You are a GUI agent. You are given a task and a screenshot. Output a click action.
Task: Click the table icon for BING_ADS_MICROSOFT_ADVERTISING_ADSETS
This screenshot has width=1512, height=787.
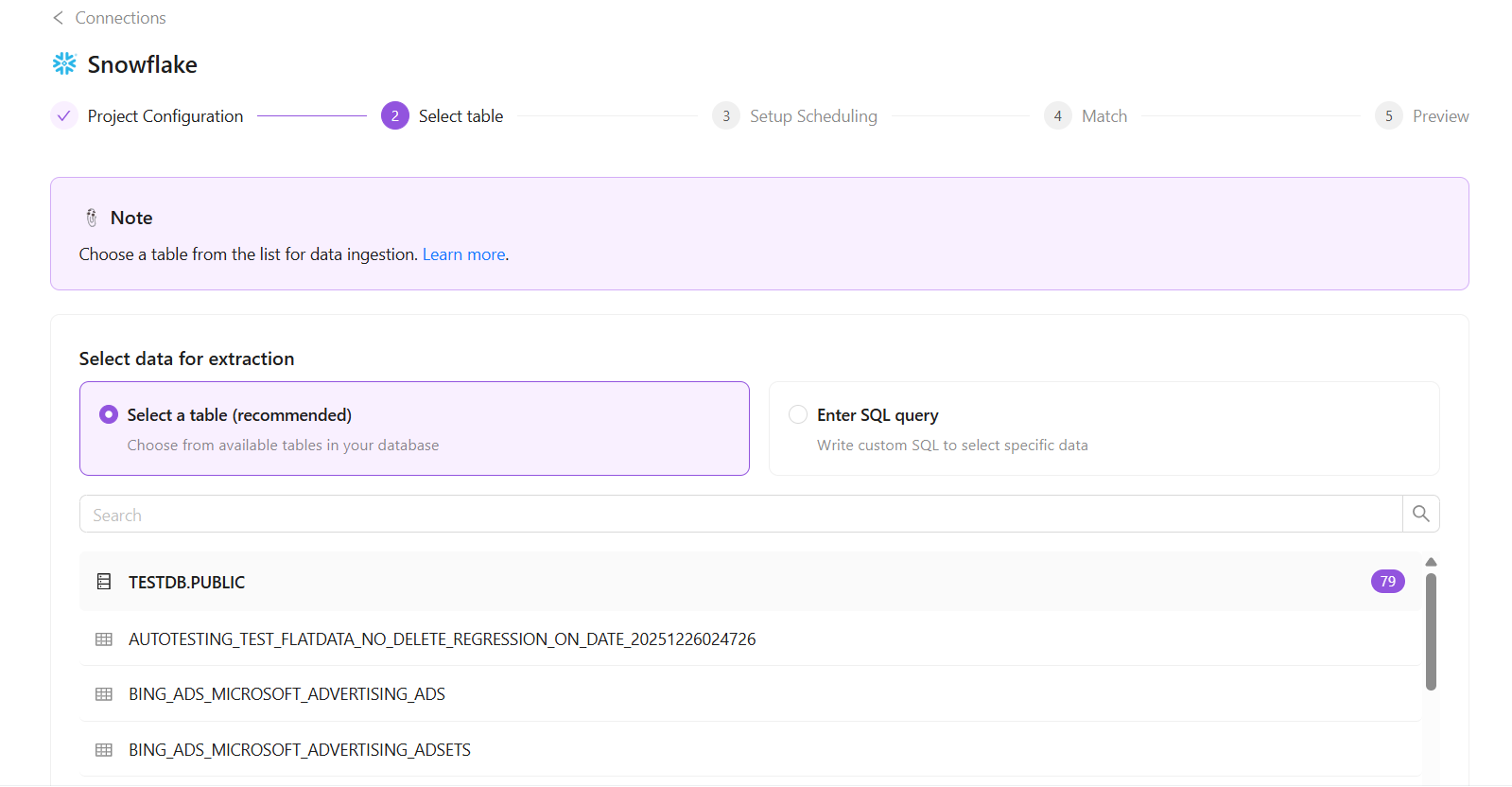click(104, 750)
